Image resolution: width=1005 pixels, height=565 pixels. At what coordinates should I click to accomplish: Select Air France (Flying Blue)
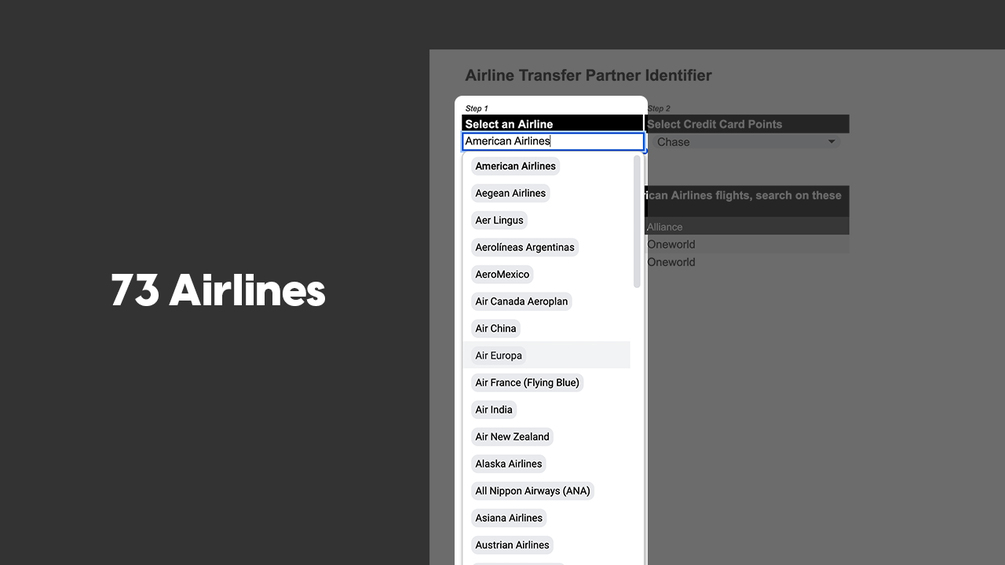click(x=527, y=382)
